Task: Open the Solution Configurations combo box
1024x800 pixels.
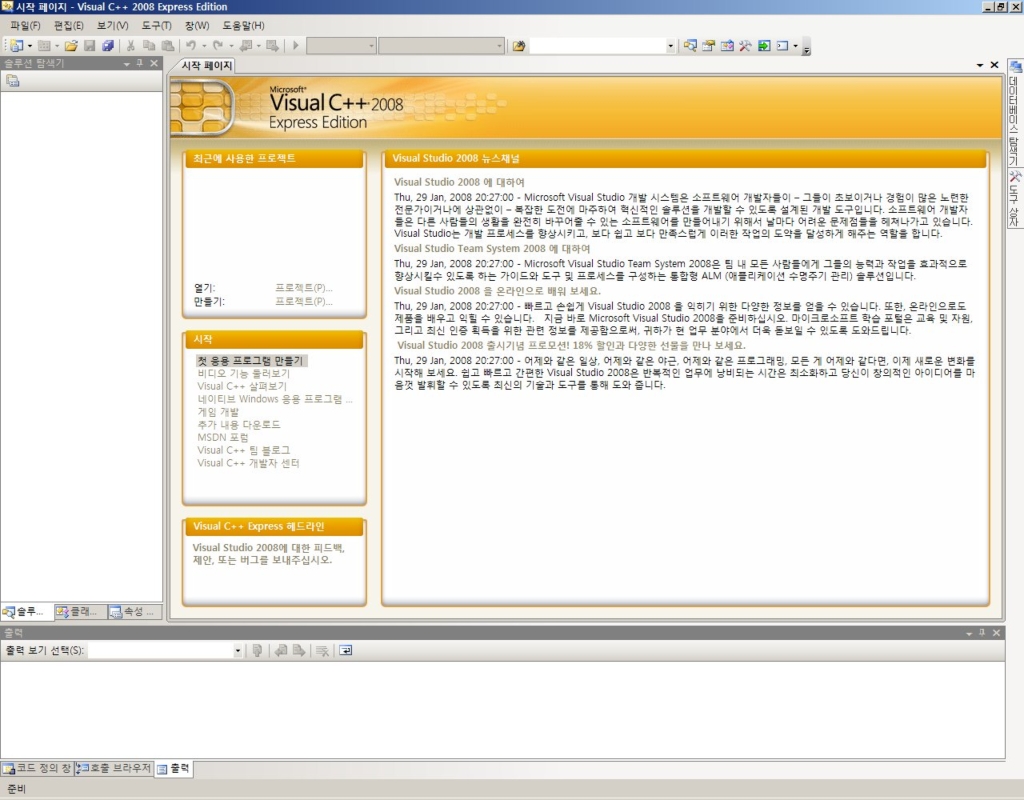Action: (342, 46)
